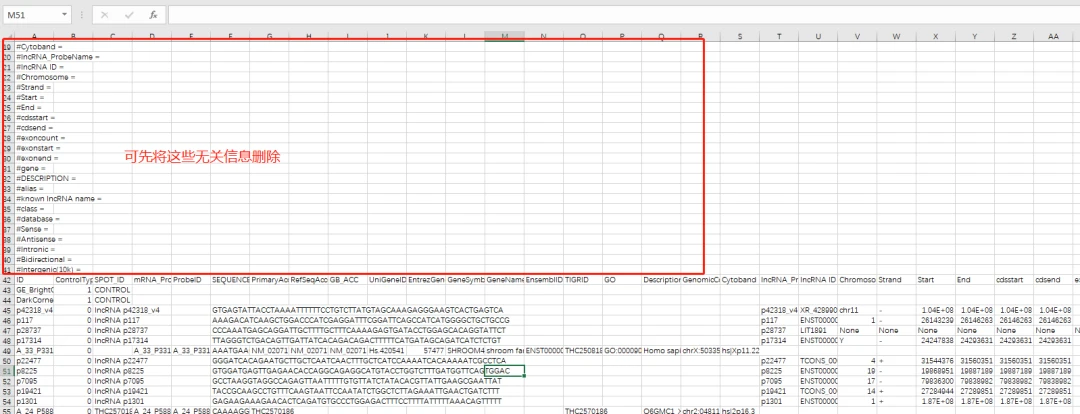
Task: Click the 'THC250818' cell in row 49
Action: pos(583,351)
